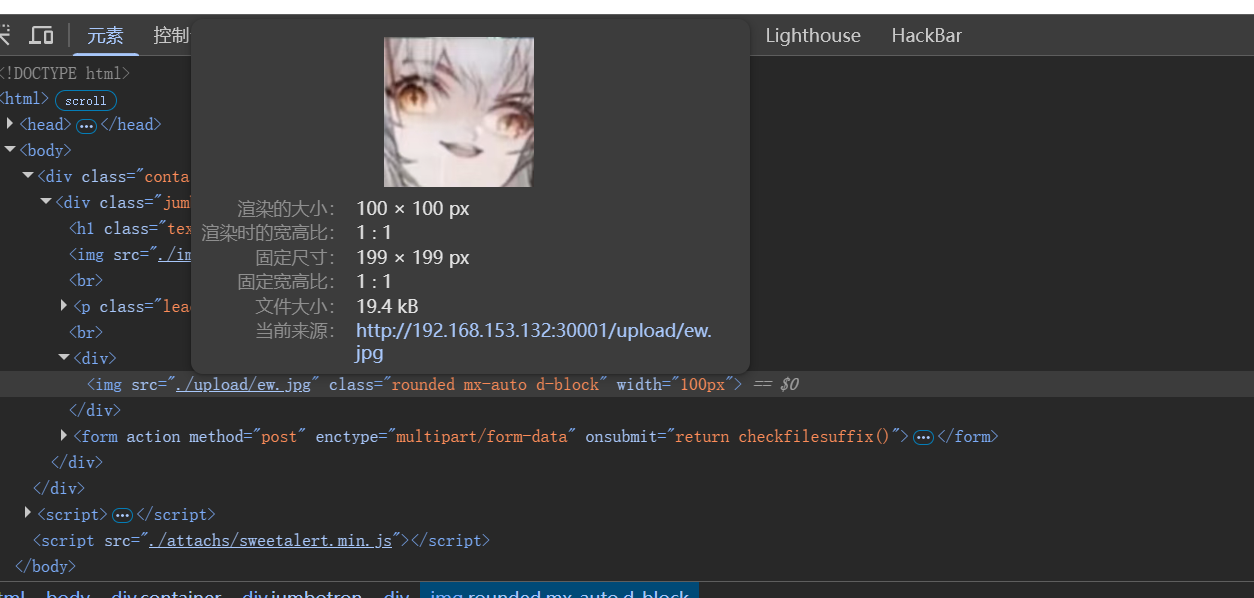This screenshot has width=1254, height=598.
Task: Collapse the plain div wrapping the image
Action: pyautogui.click(x=64, y=358)
